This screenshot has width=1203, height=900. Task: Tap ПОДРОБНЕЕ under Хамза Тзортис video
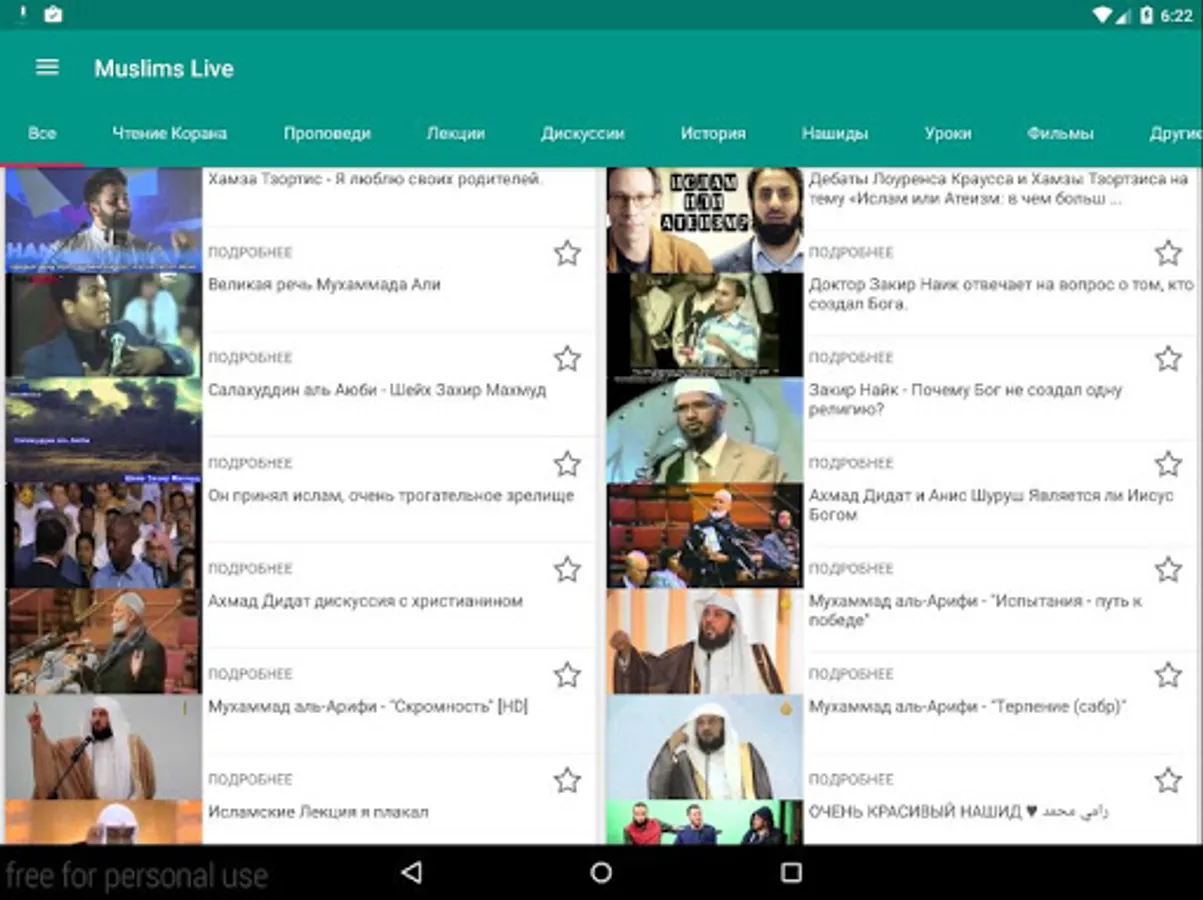pyautogui.click(x=250, y=253)
